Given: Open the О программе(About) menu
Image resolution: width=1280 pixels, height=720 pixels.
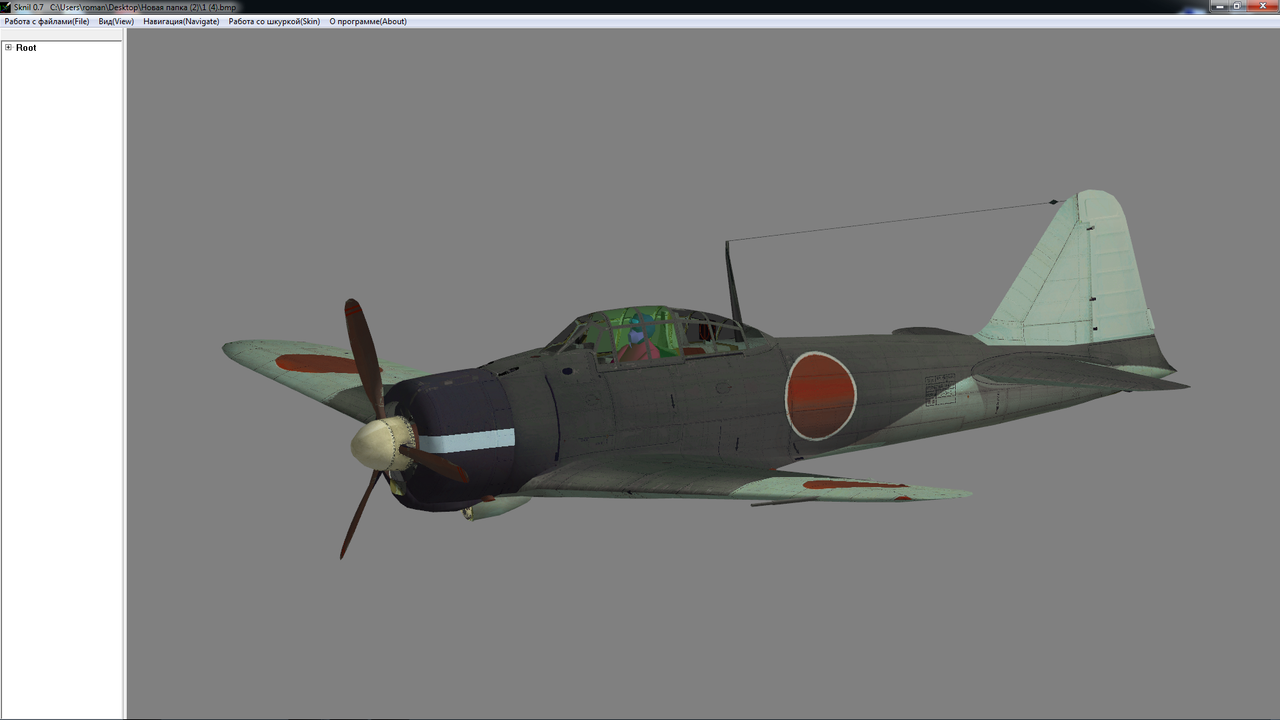Looking at the screenshot, I should tap(368, 21).
